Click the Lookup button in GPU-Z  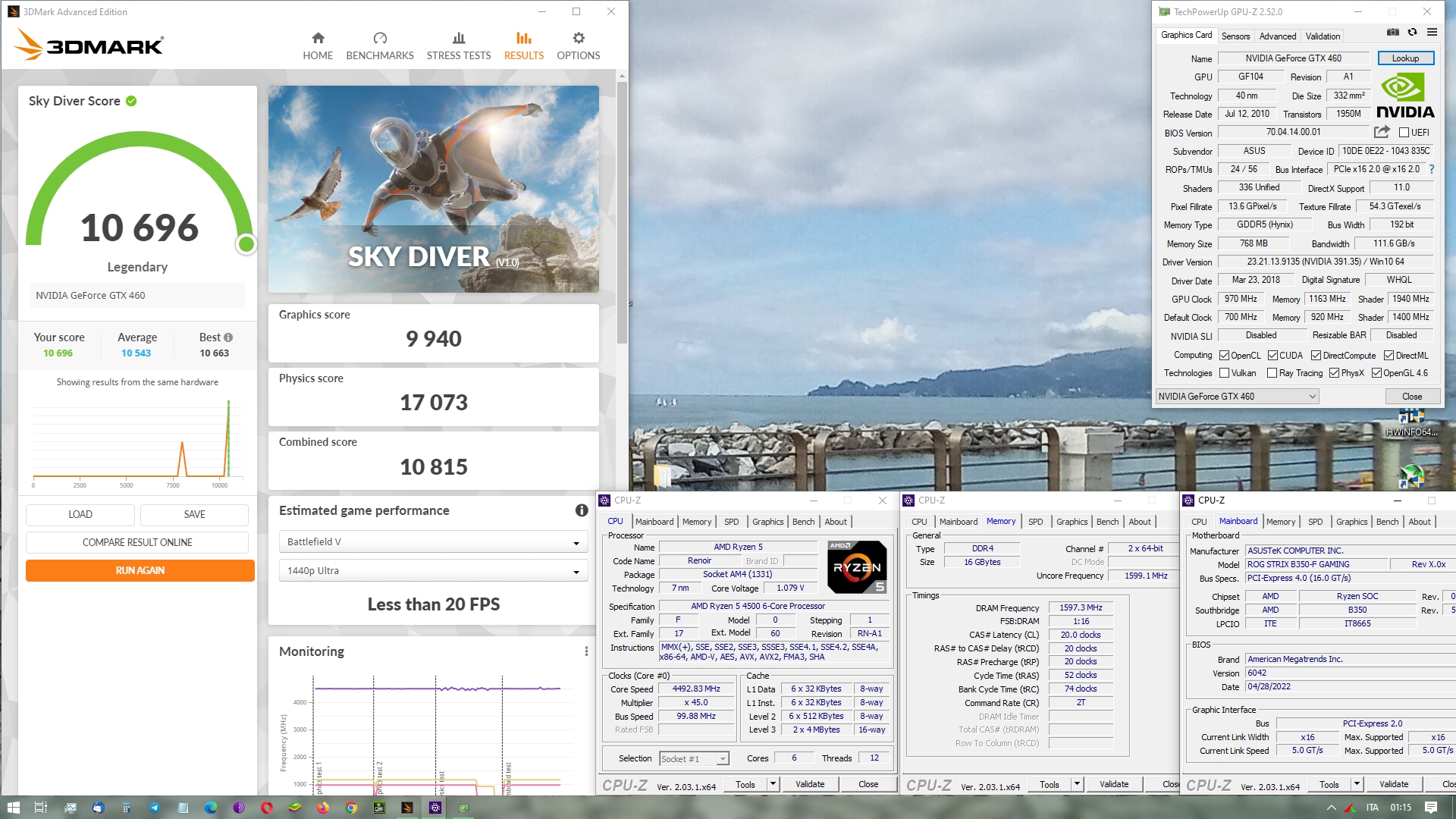[x=1405, y=58]
